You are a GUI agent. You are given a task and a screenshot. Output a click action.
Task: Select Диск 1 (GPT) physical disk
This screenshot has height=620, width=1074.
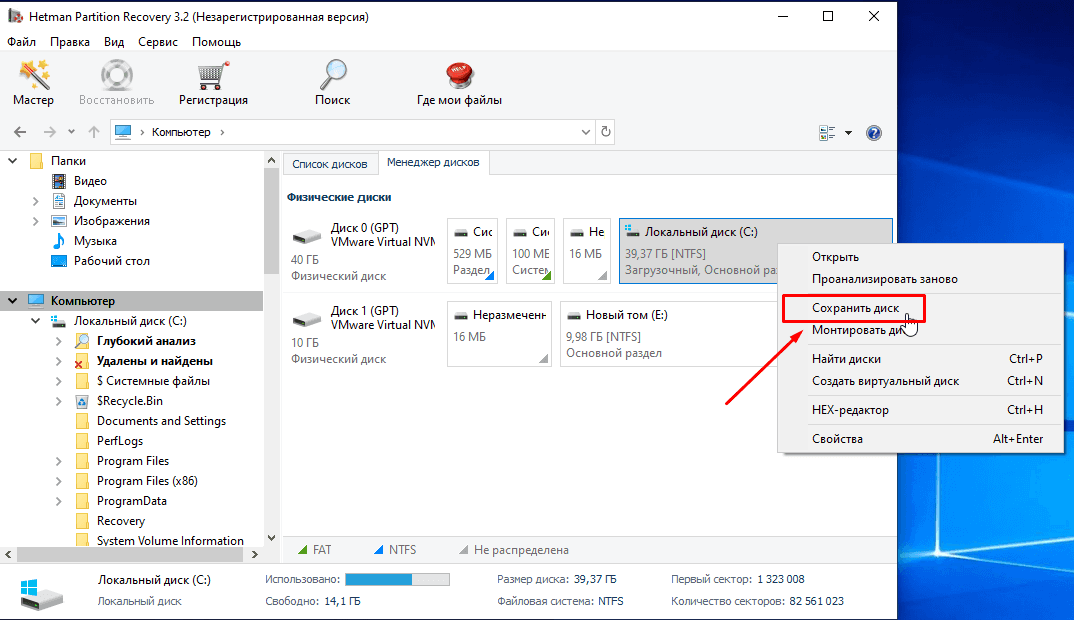click(364, 334)
